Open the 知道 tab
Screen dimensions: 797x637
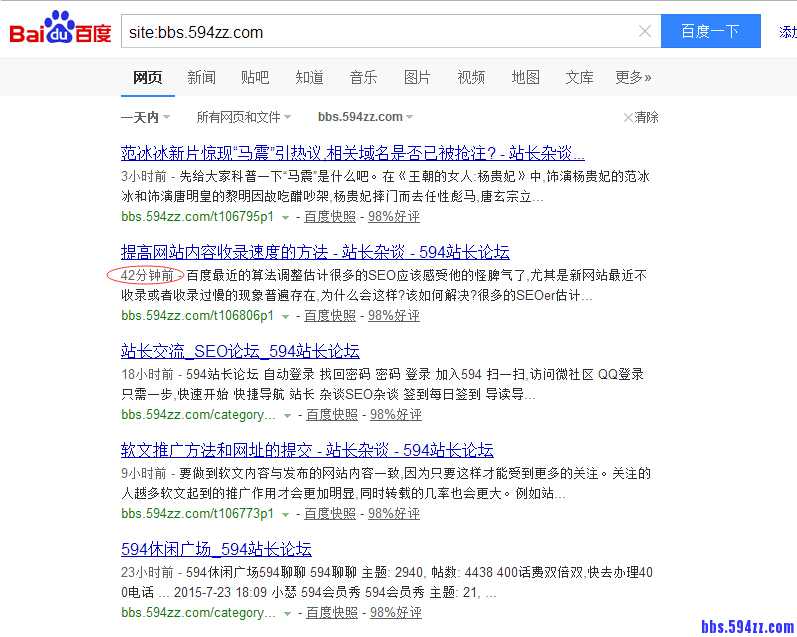click(309, 77)
